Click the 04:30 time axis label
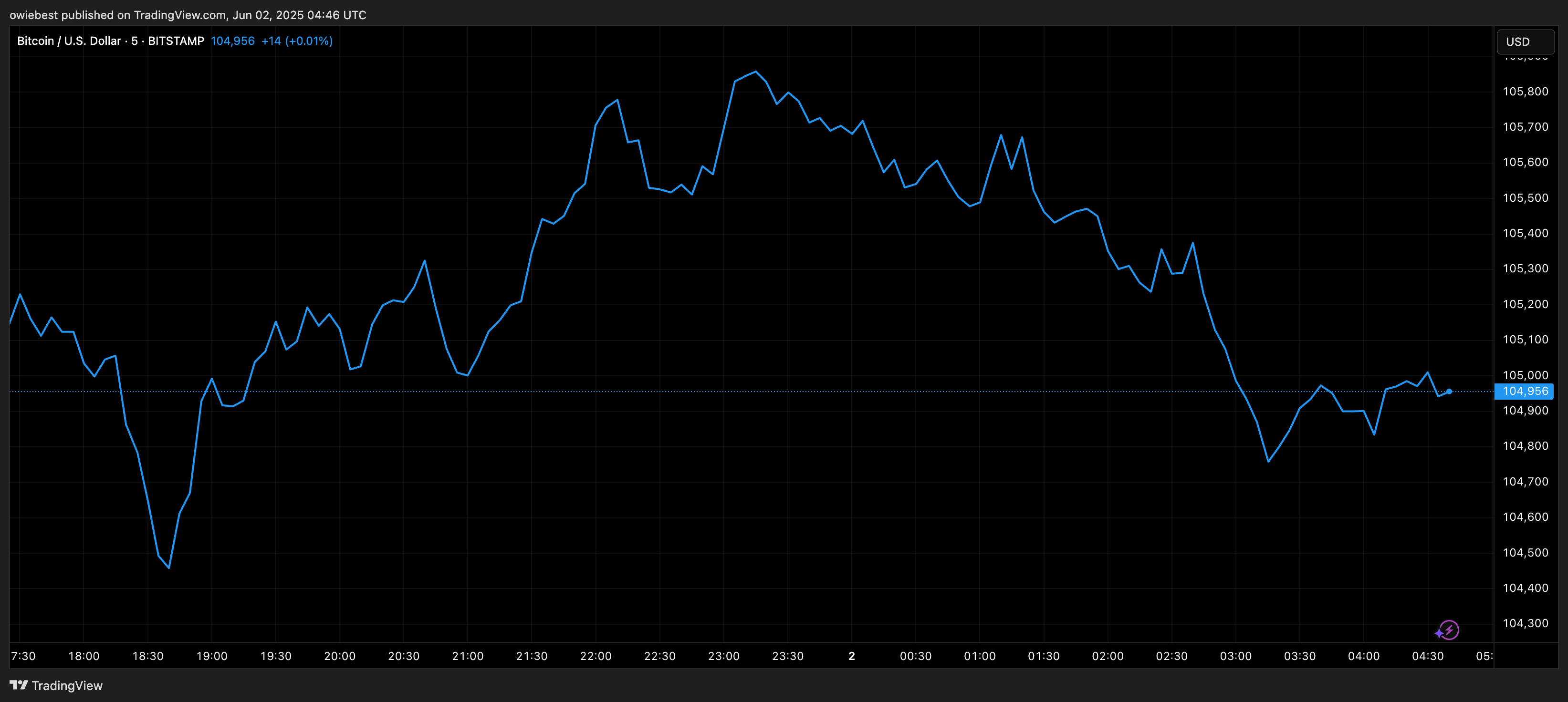The height and width of the screenshot is (702, 1568). pyautogui.click(x=1427, y=656)
